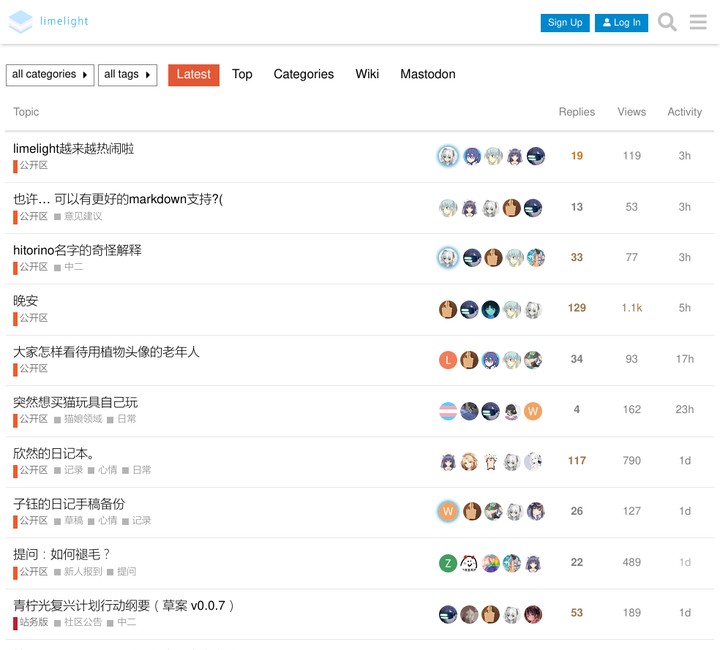Open the hamburger menu icon

pos(698,22)
